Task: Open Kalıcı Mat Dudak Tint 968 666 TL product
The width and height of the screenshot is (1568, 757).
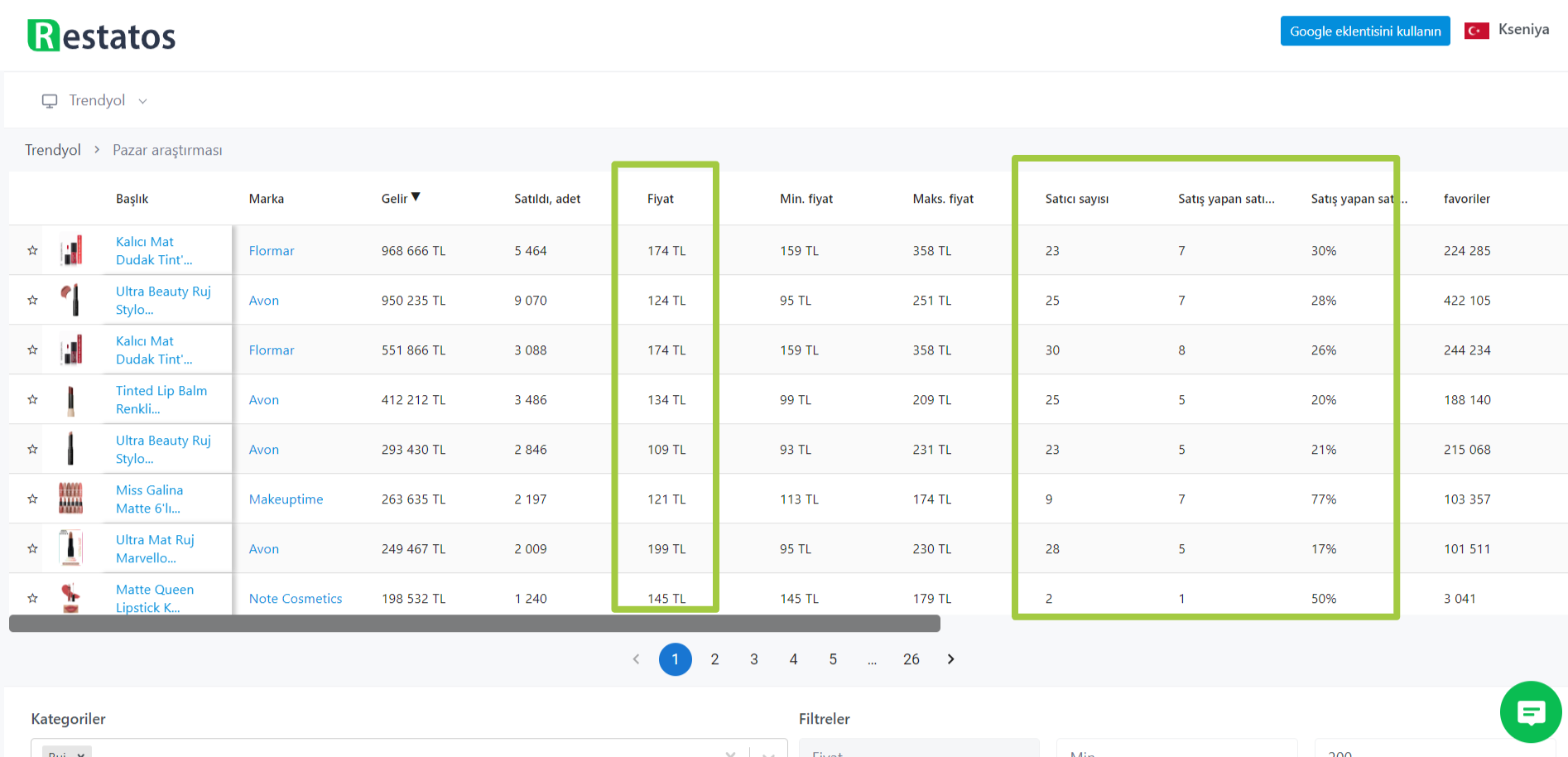Action: (154, 250)
